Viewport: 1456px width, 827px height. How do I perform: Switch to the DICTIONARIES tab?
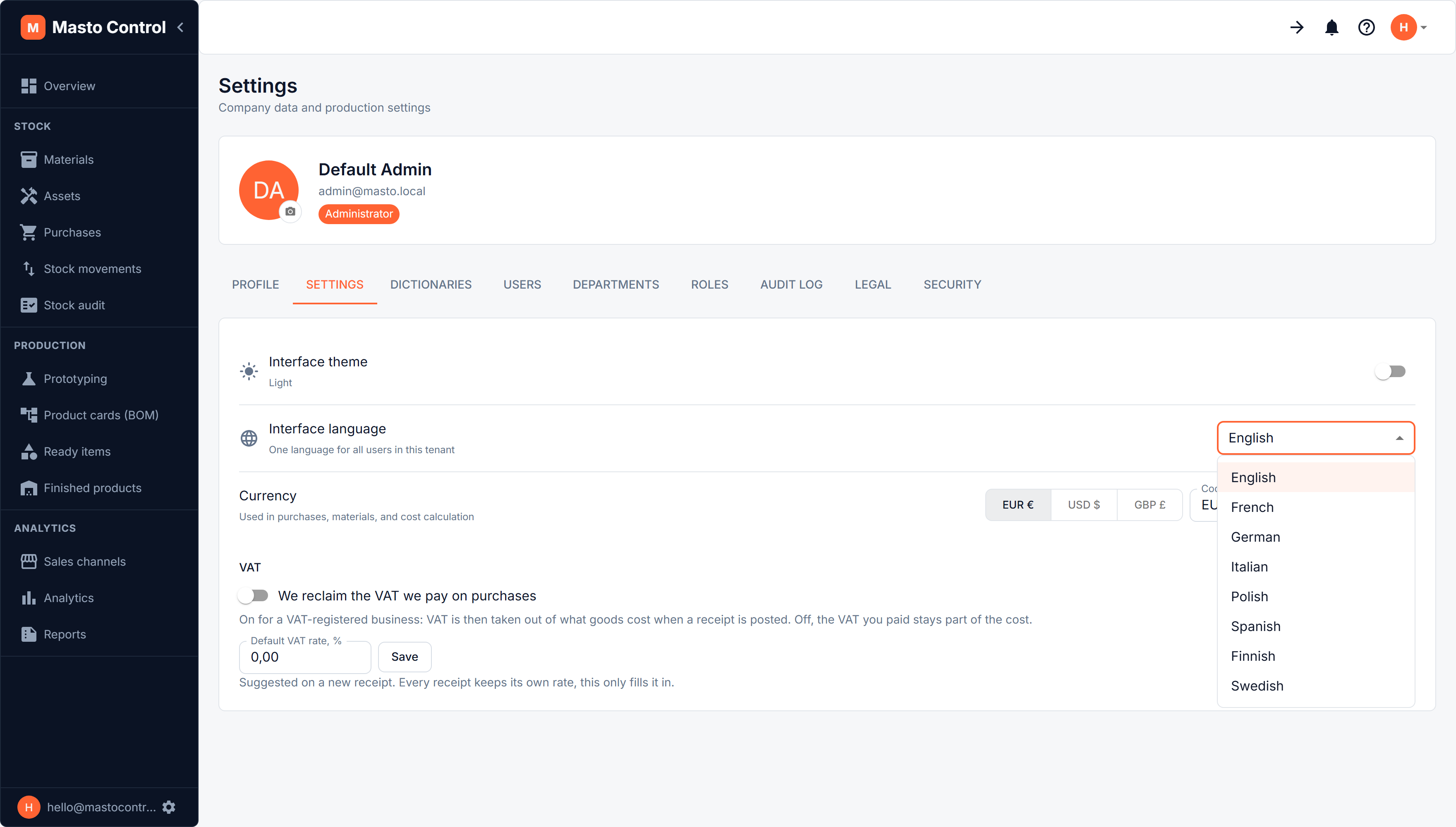431,284
